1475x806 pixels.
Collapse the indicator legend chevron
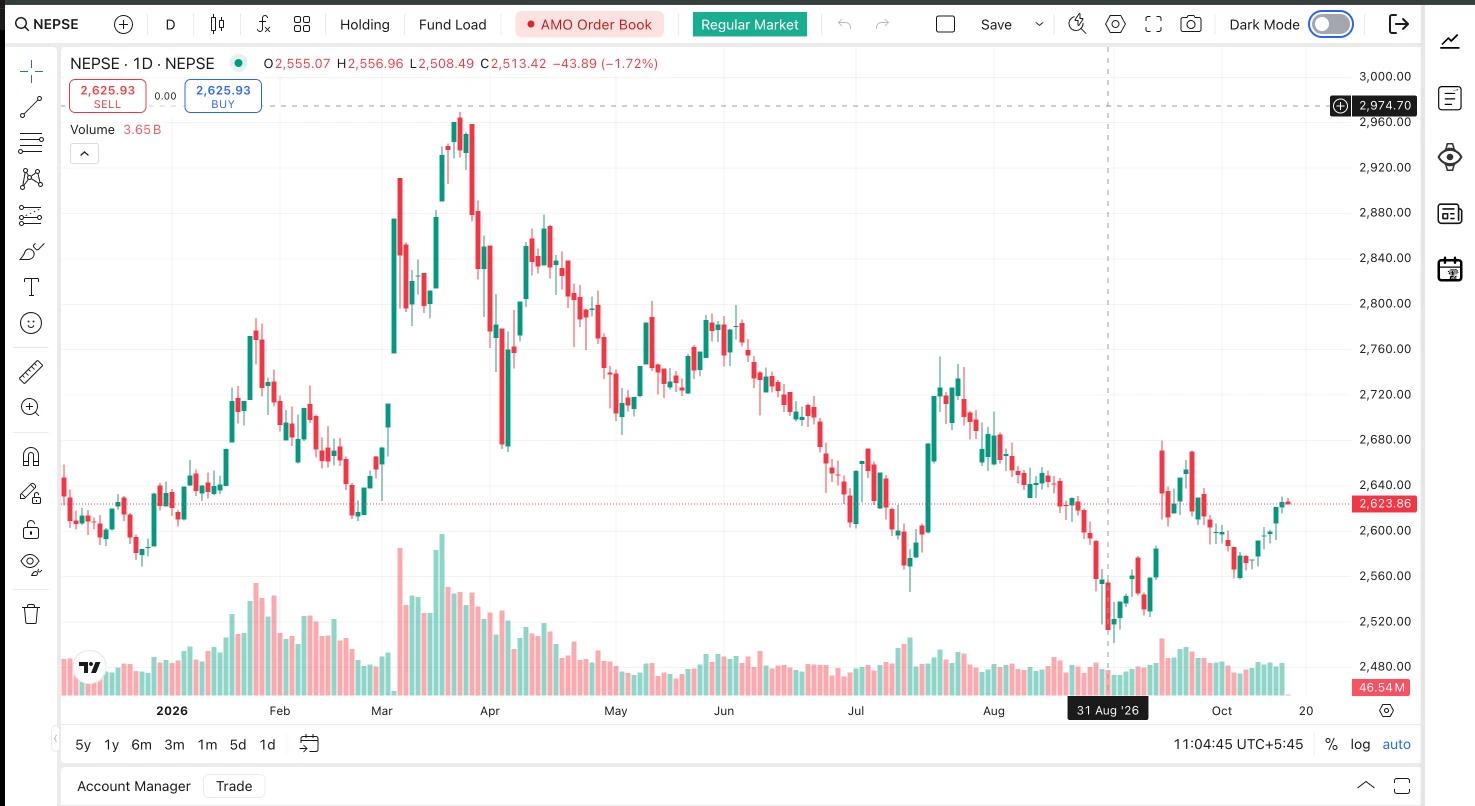point(84,153)
